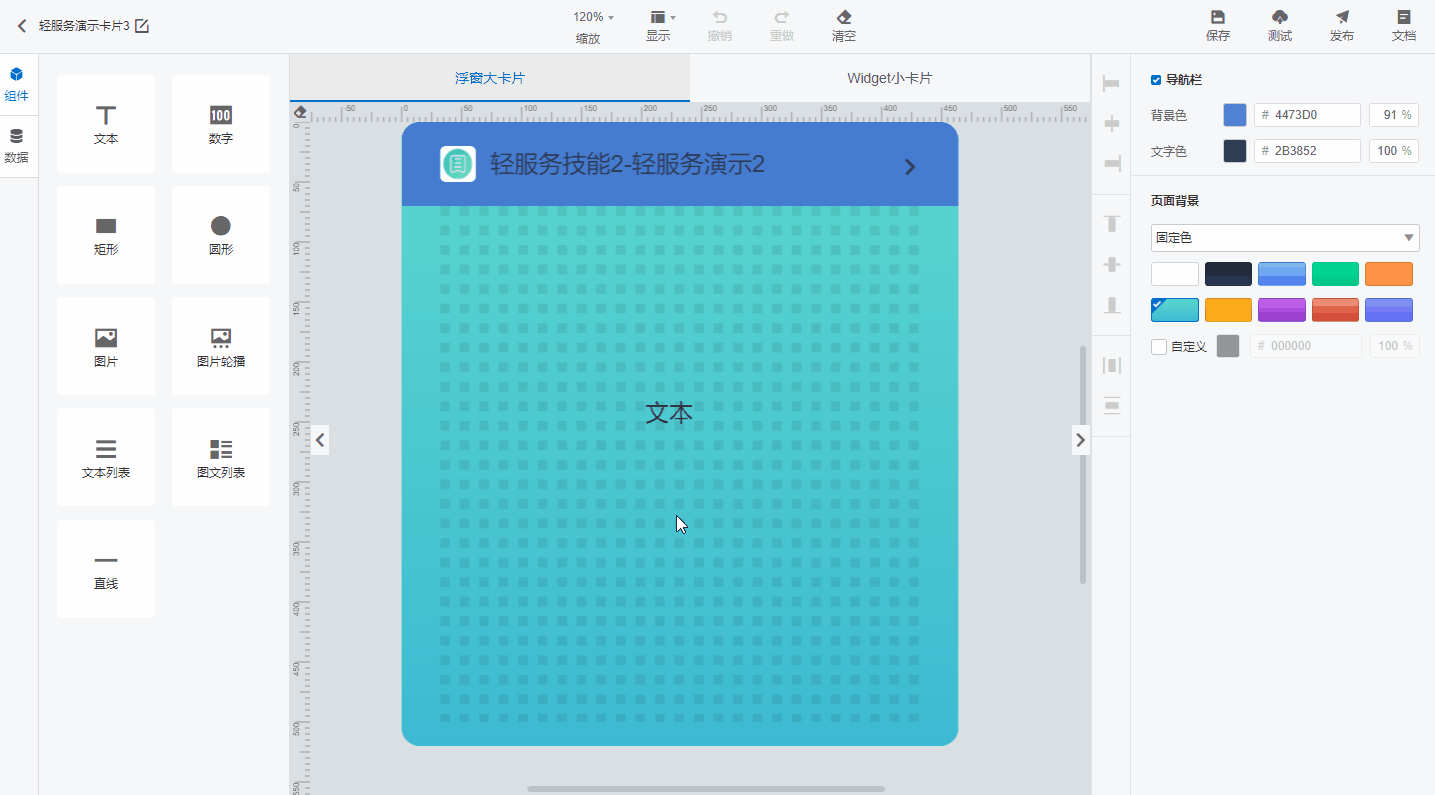Toggle the 导航栏 checkbox
Viewport: 1435px width, 795px height.
click(1156, 80)
